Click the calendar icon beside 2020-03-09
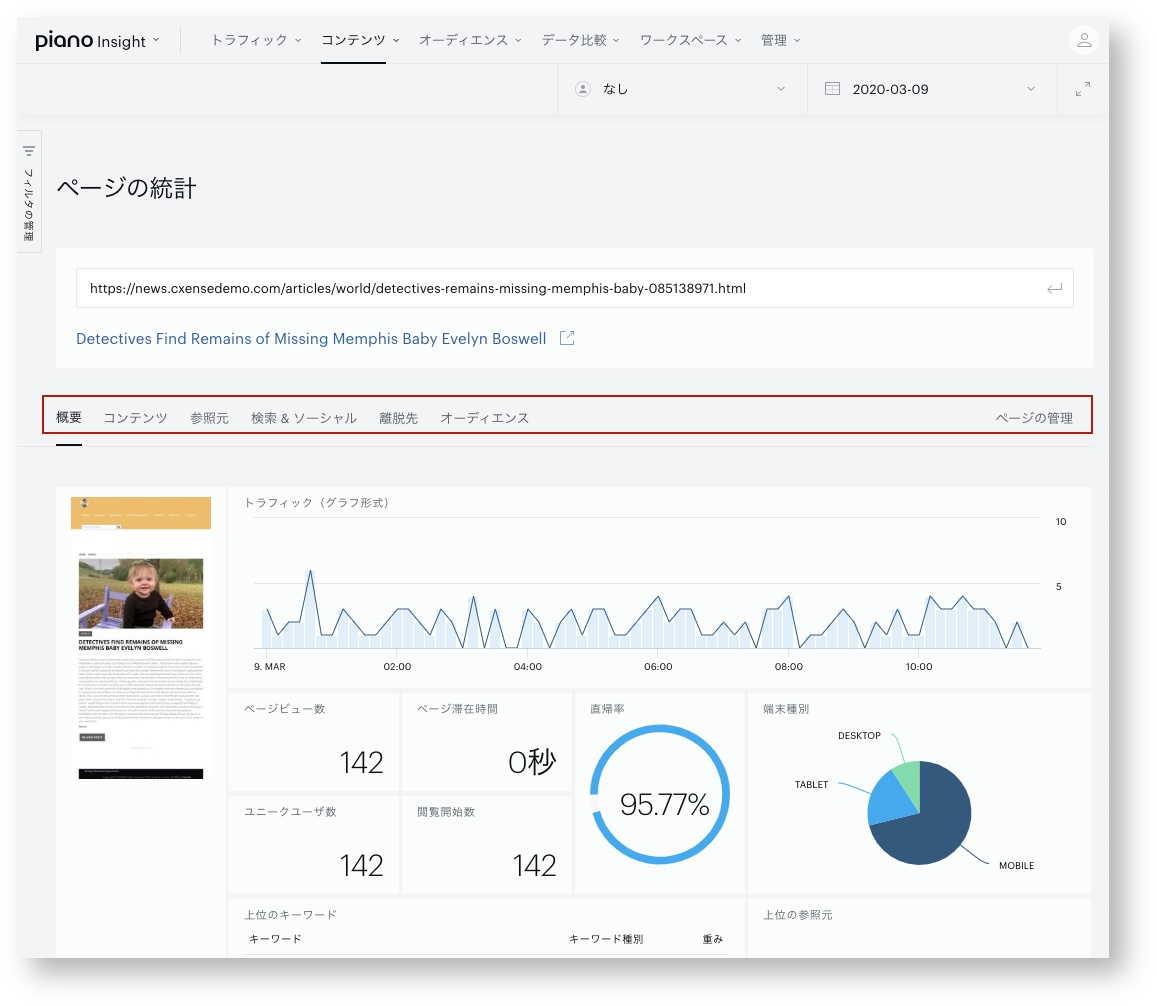Viewport: 1157px width, 1006px height. pyautogui.click(x=832, y=89)
